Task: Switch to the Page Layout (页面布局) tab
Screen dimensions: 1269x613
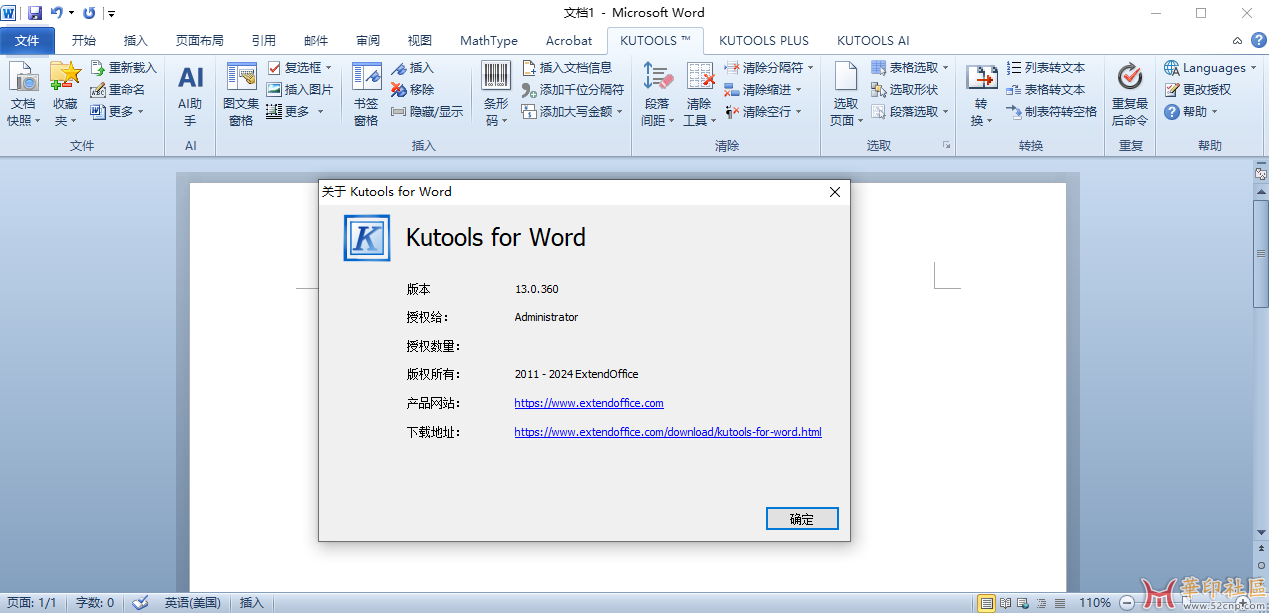Action: 200,41
